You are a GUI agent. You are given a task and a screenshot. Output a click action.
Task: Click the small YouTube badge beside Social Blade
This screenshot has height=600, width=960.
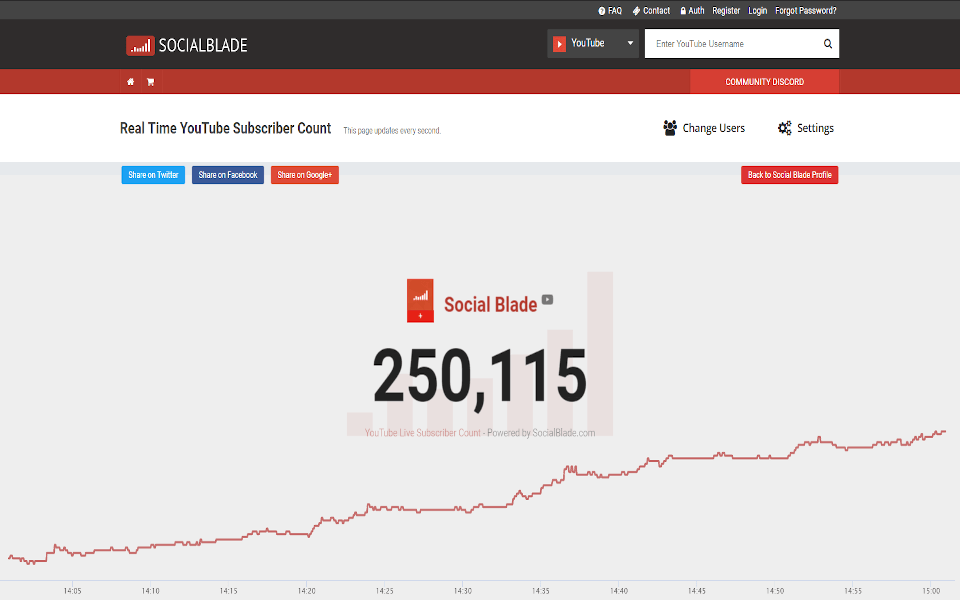pos(547,299)
